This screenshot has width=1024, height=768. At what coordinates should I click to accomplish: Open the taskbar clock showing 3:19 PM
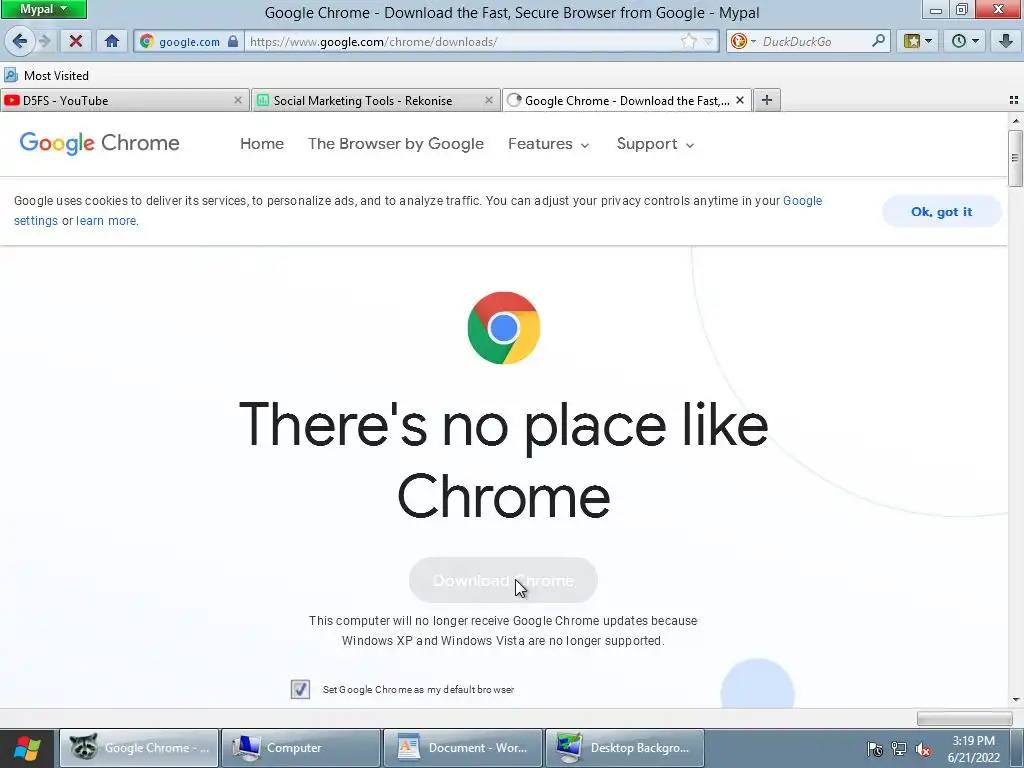point(973,749)
